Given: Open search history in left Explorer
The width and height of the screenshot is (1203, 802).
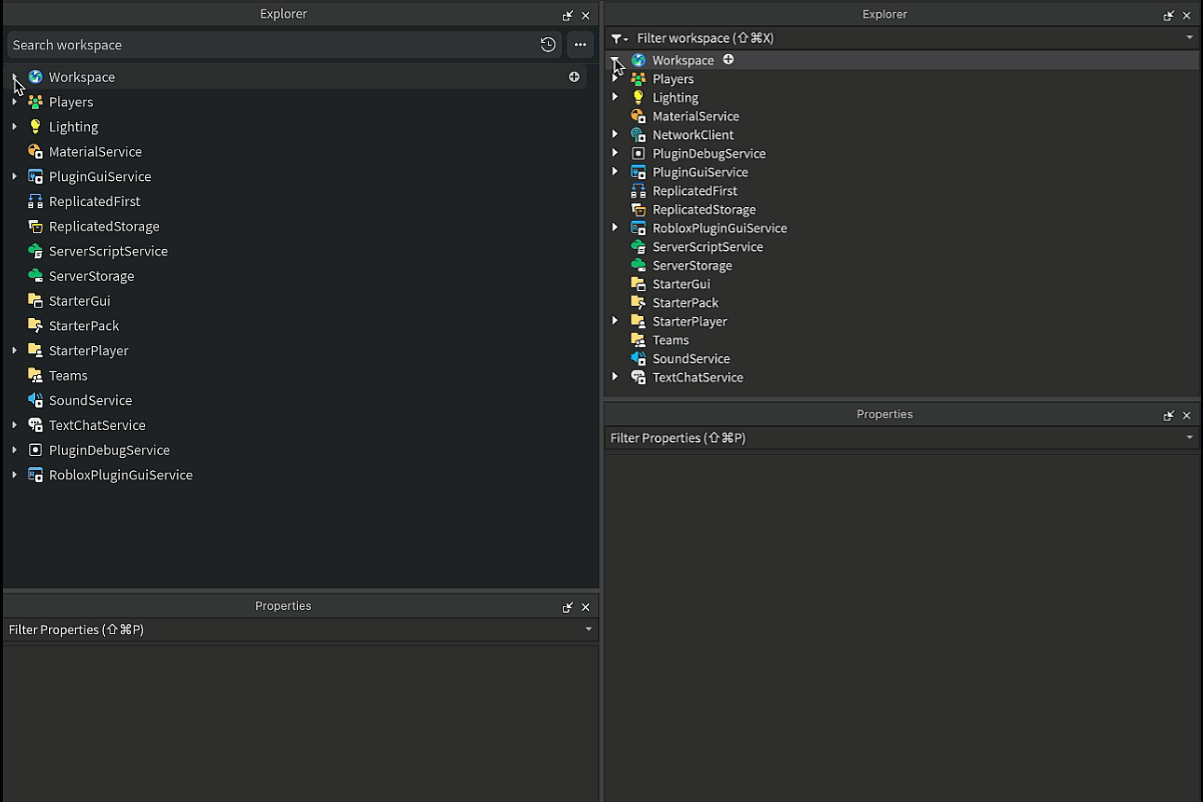Looking at the screenshot, I should click(548, 45).
